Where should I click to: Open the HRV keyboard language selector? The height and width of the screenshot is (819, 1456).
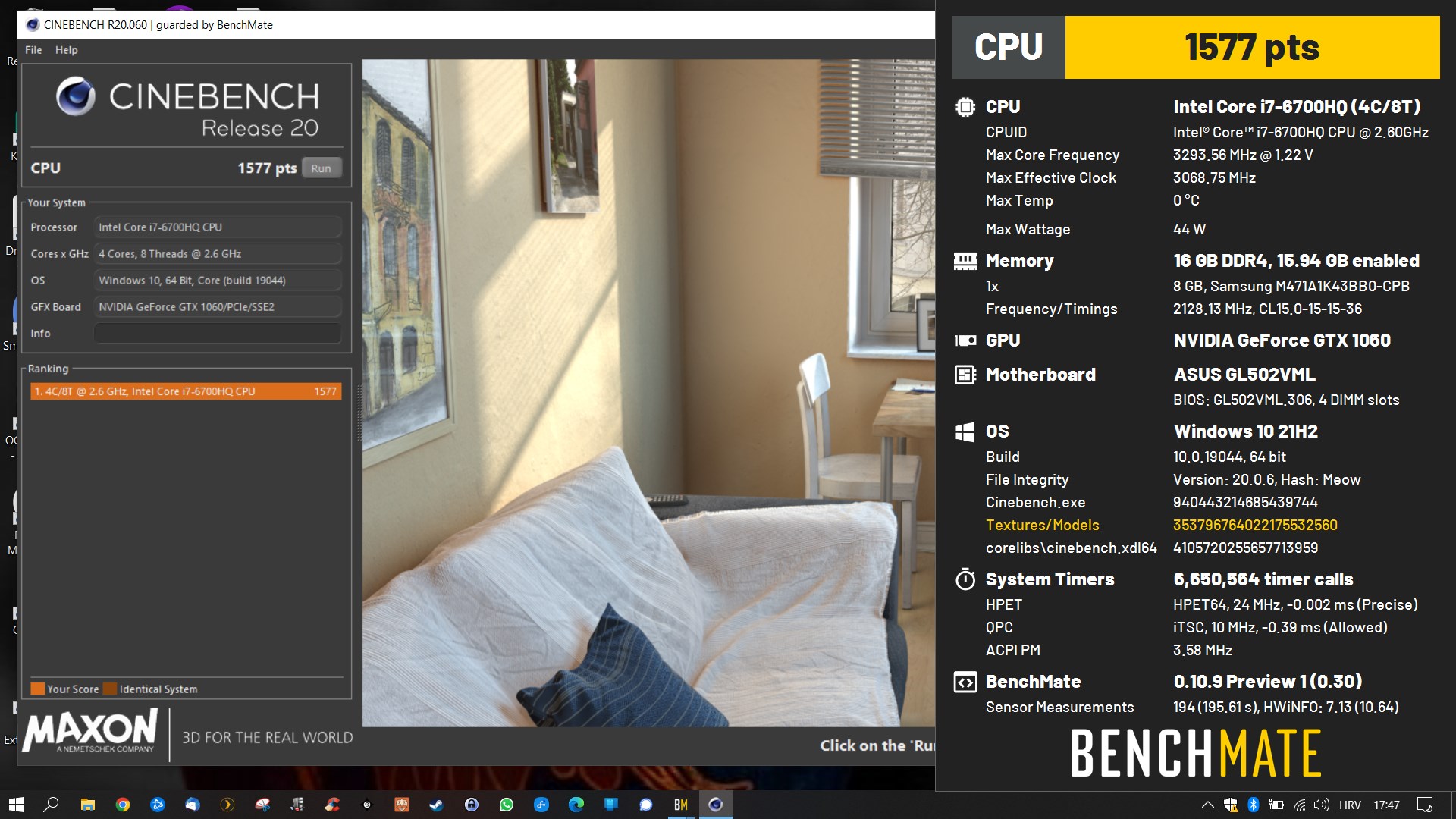pos(1350,805)
